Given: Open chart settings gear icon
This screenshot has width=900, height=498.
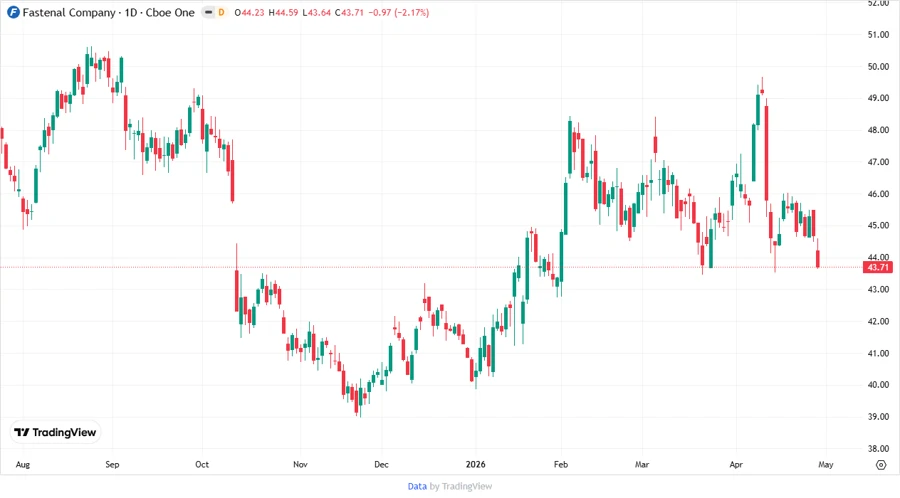Looking at the screenshot, I should 881,465.
